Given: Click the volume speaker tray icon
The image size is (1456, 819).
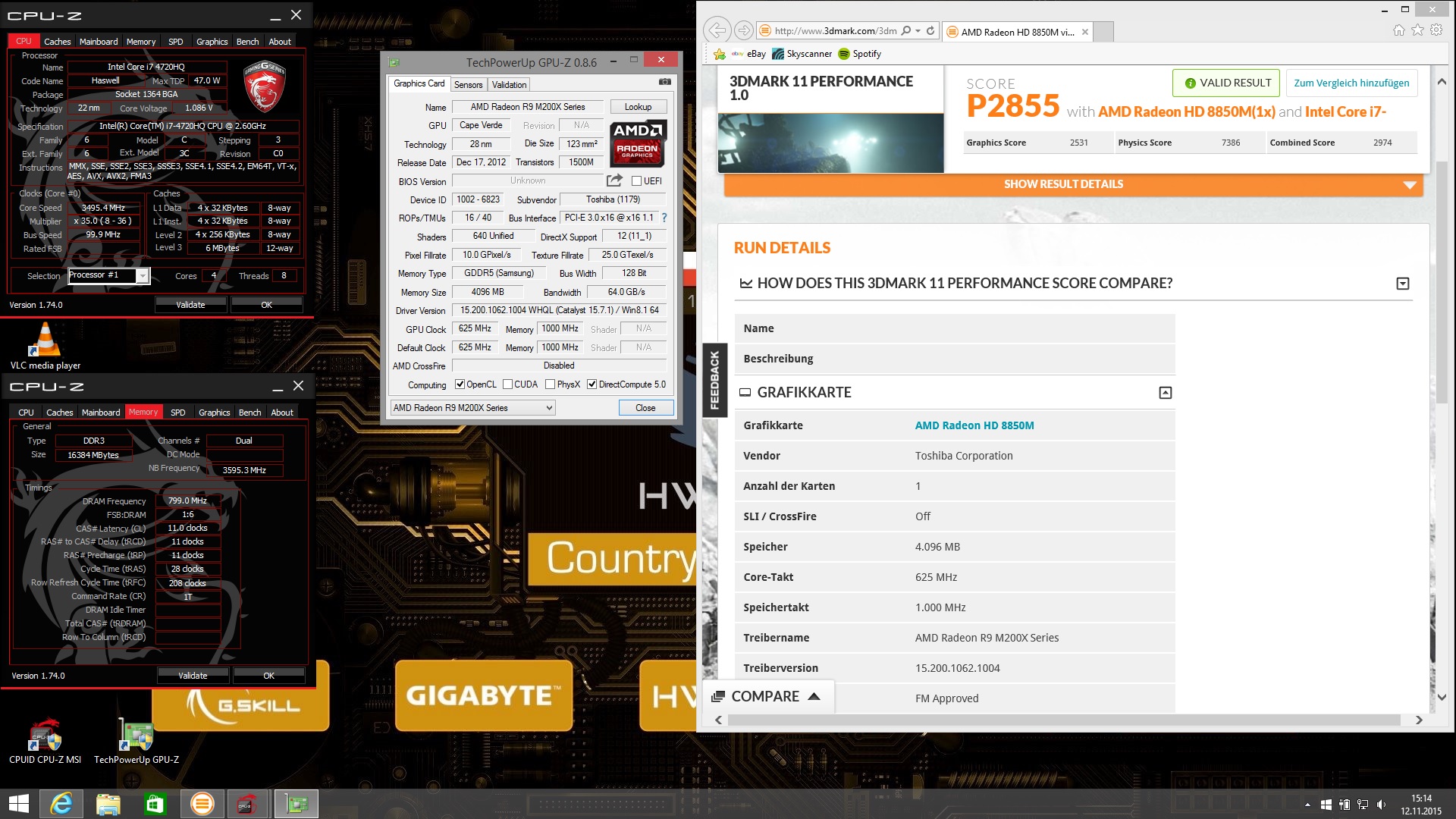Looking at the screenshot, I should 1381,805.
